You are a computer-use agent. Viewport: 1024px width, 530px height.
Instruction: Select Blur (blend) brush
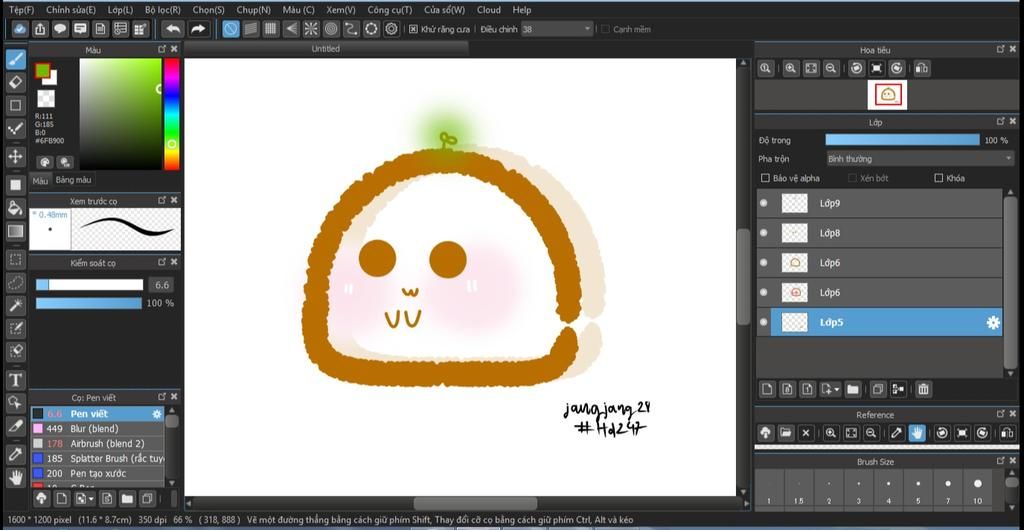(97, 429)
